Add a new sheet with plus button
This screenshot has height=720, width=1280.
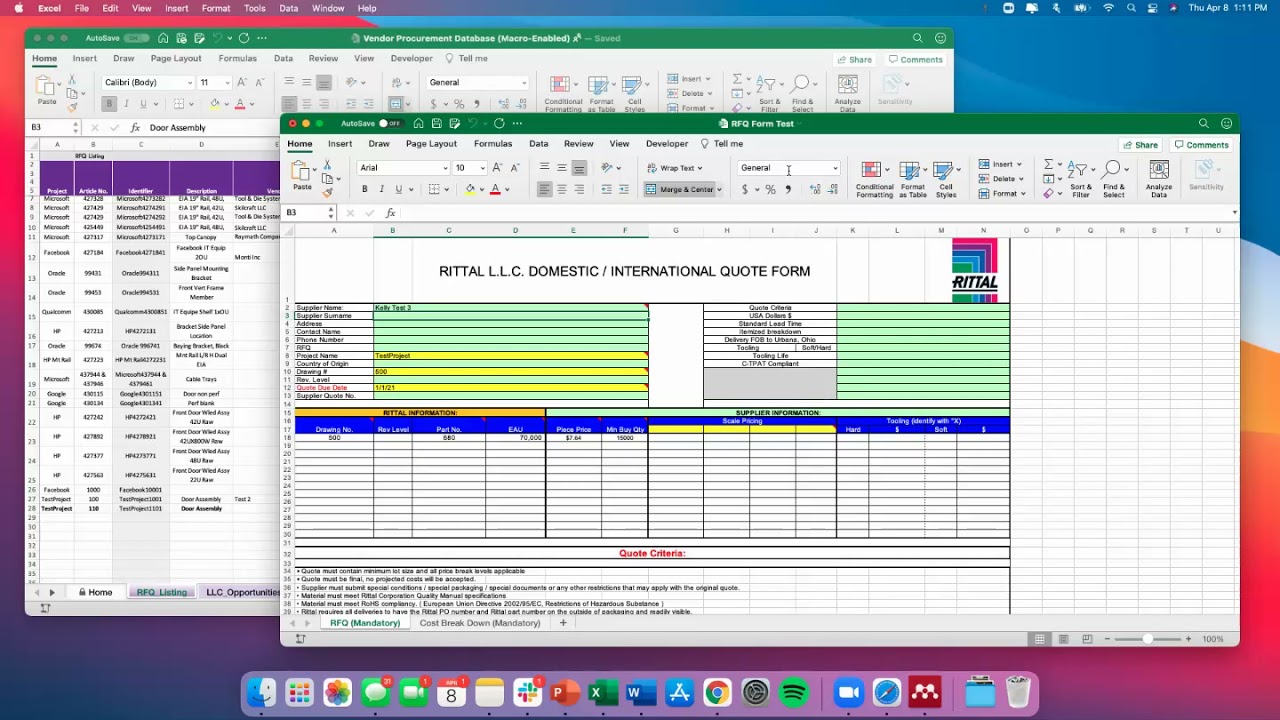(563, 623)
